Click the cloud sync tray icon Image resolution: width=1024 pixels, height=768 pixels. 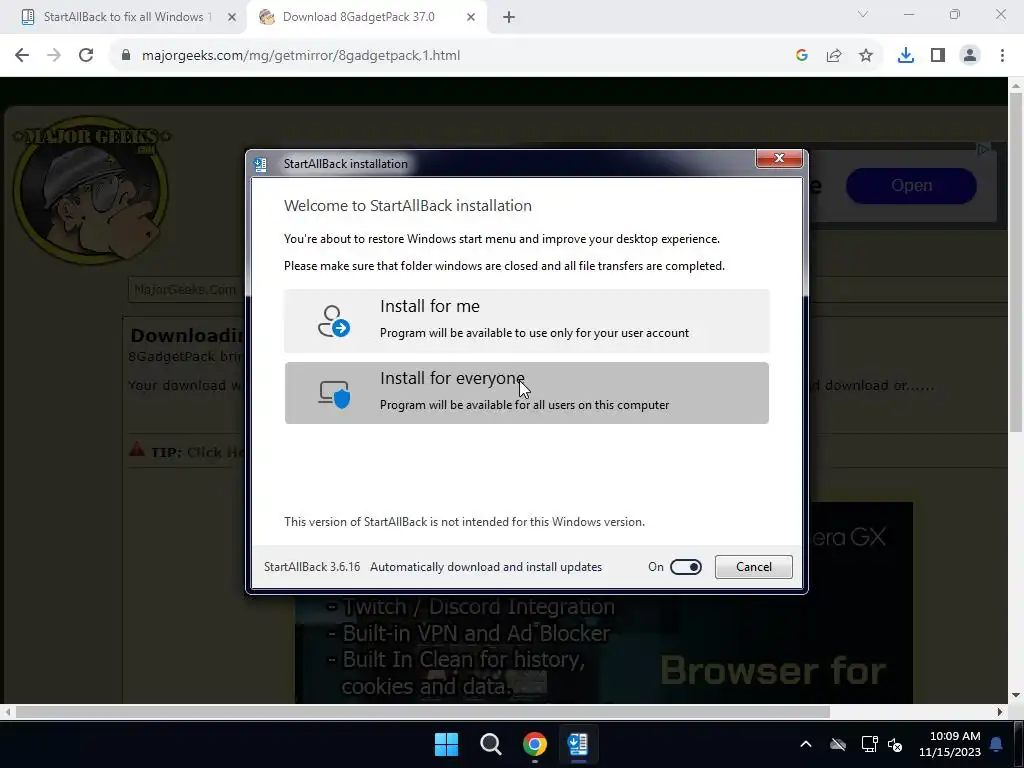coord(838,744)
